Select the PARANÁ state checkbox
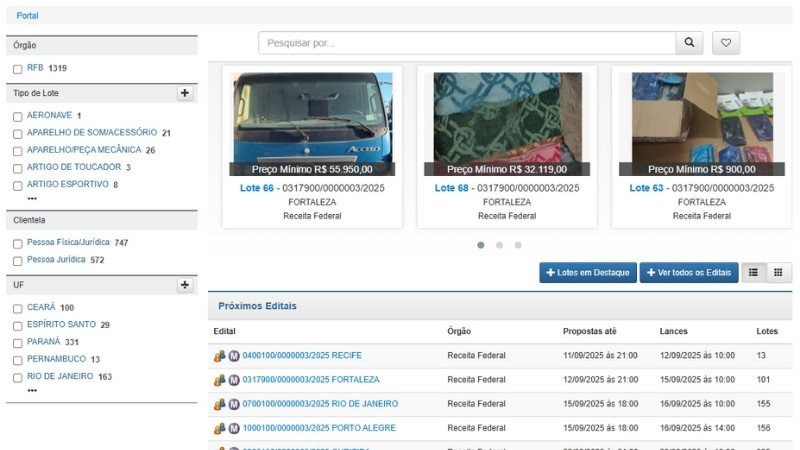Viewport: 800px width, 450px height. pyautogui.click(x=17, y=342)
